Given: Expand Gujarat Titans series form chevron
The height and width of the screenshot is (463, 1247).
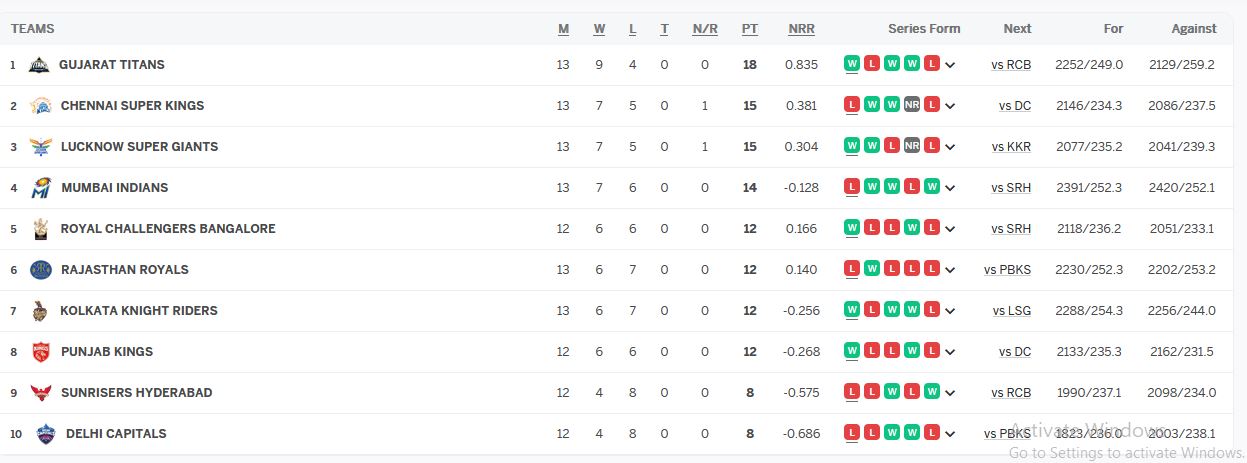Looking at the screenshot, I should point(950,65).
